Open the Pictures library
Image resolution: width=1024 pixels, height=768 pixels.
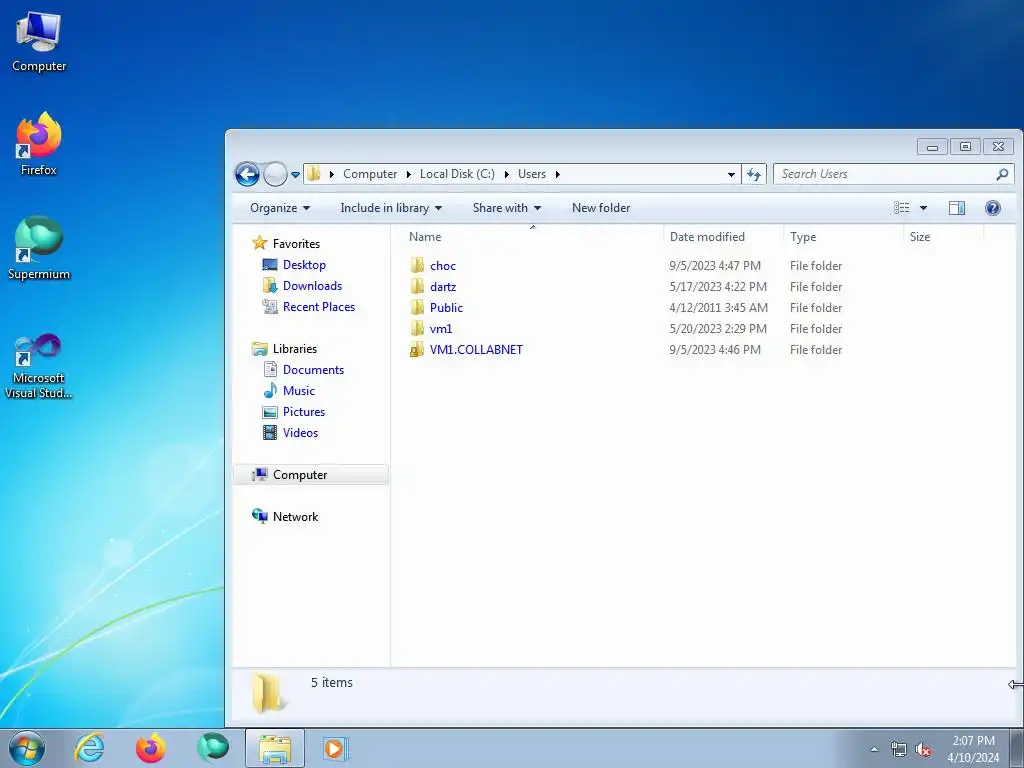tap(304, 411)
